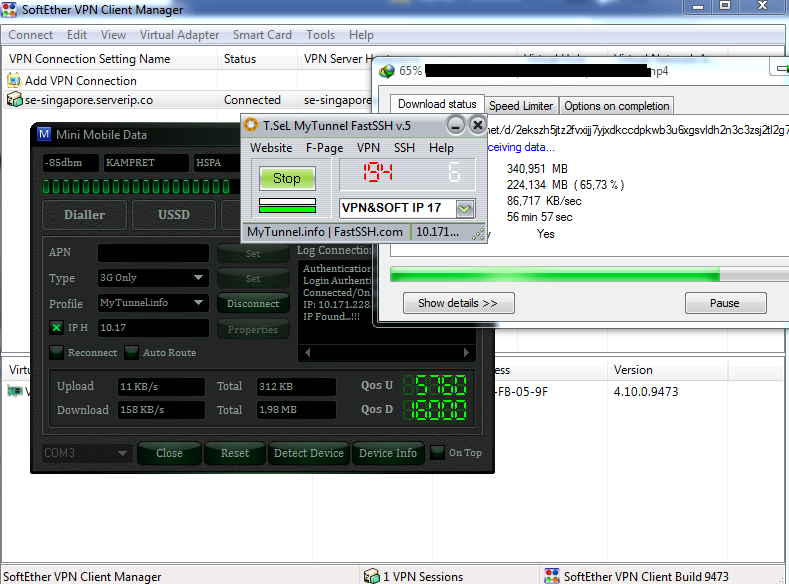Click the virtual network adapter icon
Image resolution: width=789 pixels, height=584 pixels.
[x=15, y=391]
